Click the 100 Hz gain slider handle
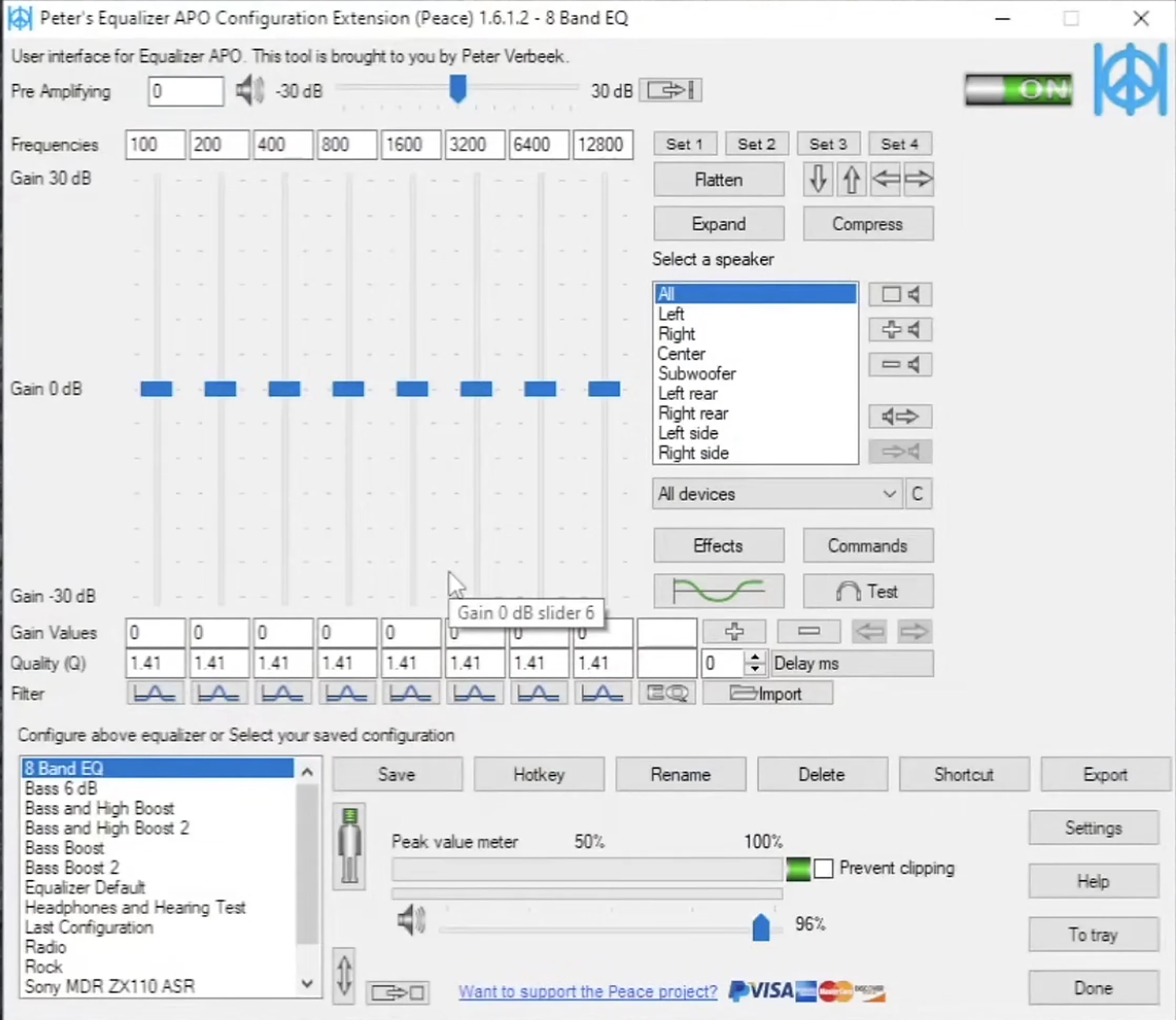Image resolution: width=1176 pixels, height=1020 pixels. point(156,389)
